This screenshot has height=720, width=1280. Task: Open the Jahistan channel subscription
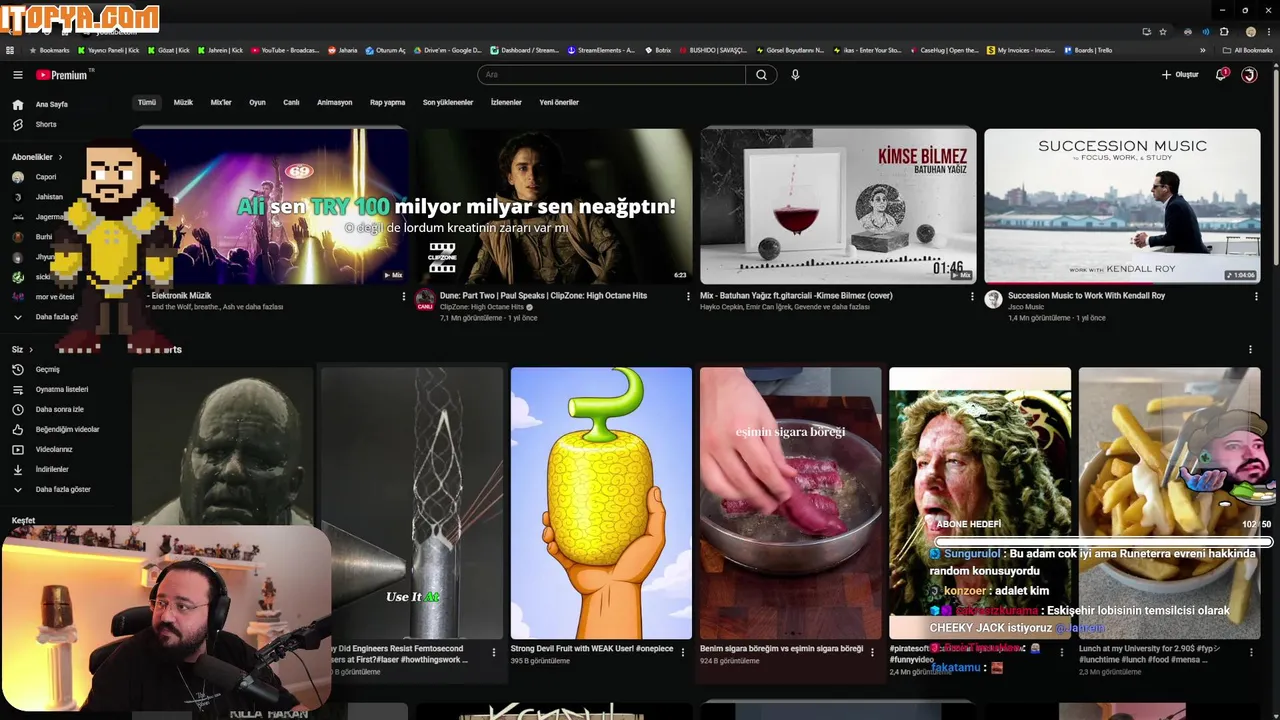click(x=37, y=197)
